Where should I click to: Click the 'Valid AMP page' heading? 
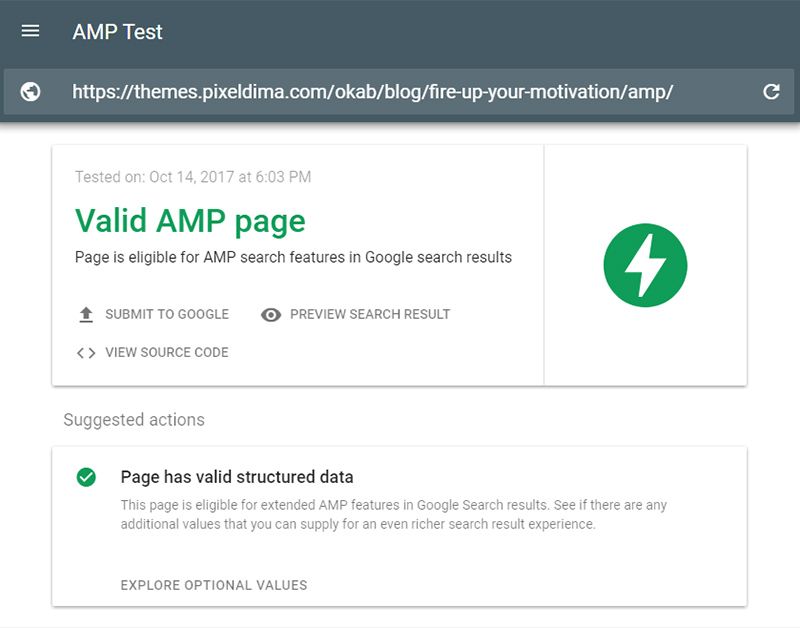click(190, 221)
